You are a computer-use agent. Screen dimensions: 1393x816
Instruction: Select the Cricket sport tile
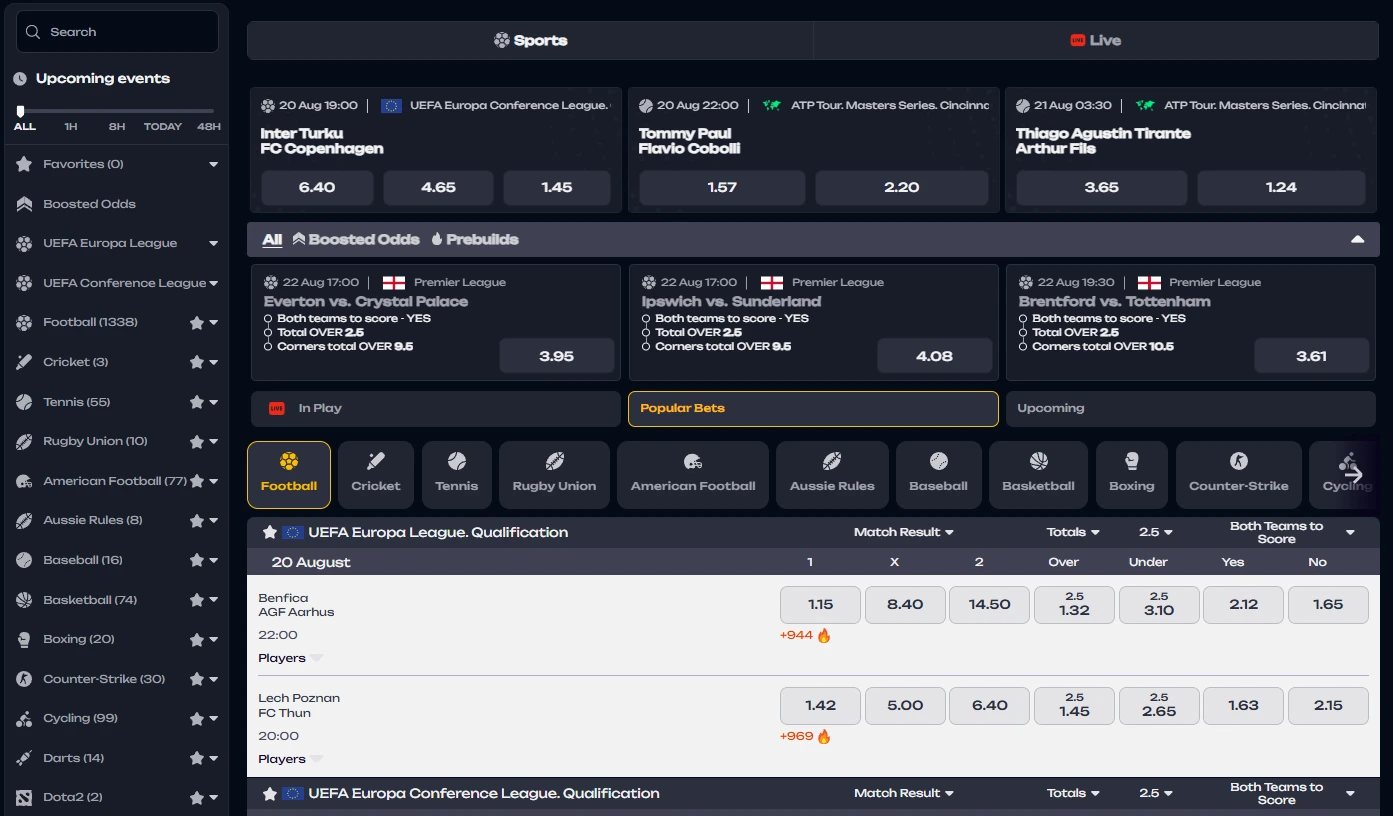[376, 475]
